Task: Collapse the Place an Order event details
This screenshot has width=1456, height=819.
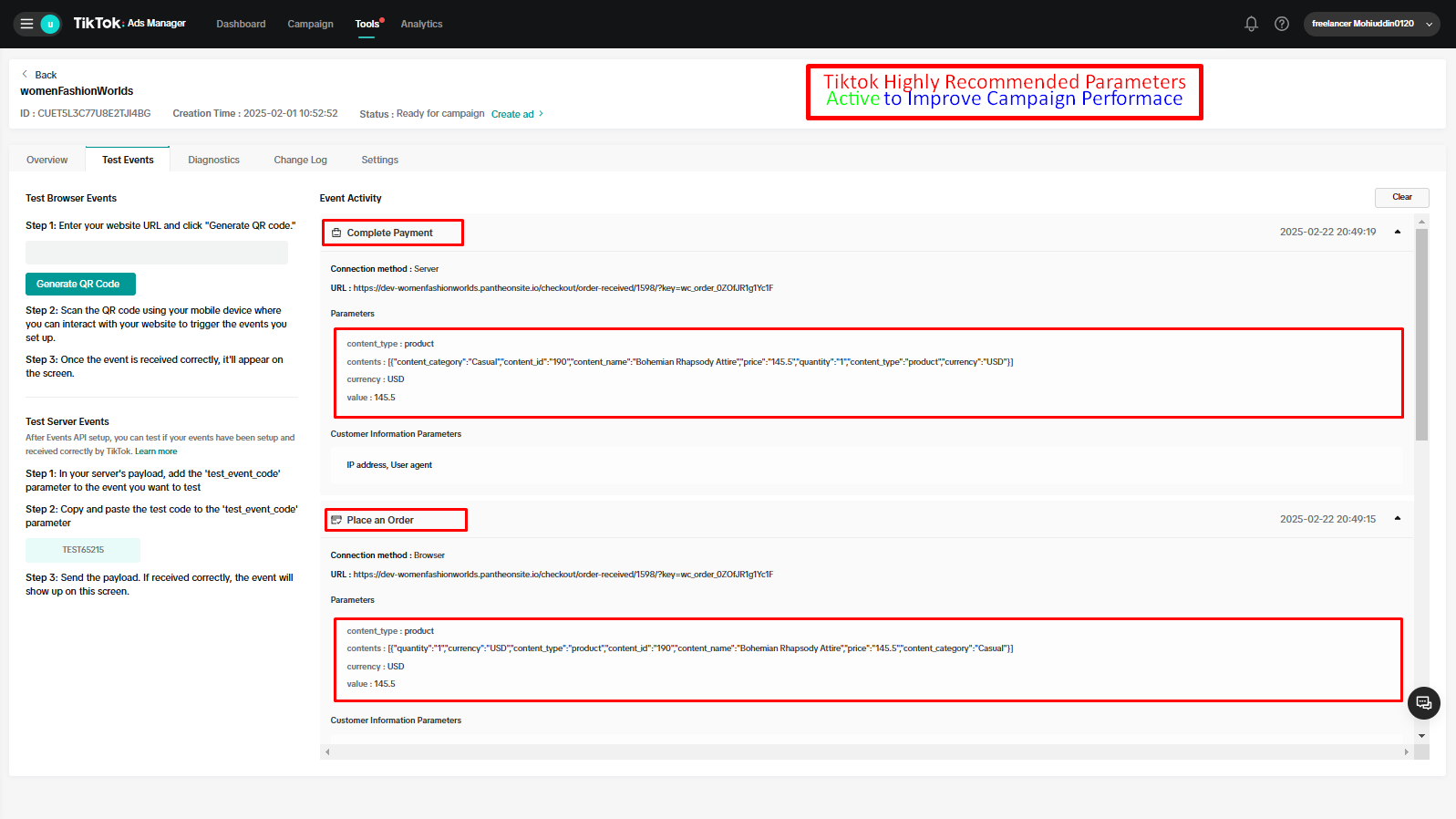Action: 1397,519
